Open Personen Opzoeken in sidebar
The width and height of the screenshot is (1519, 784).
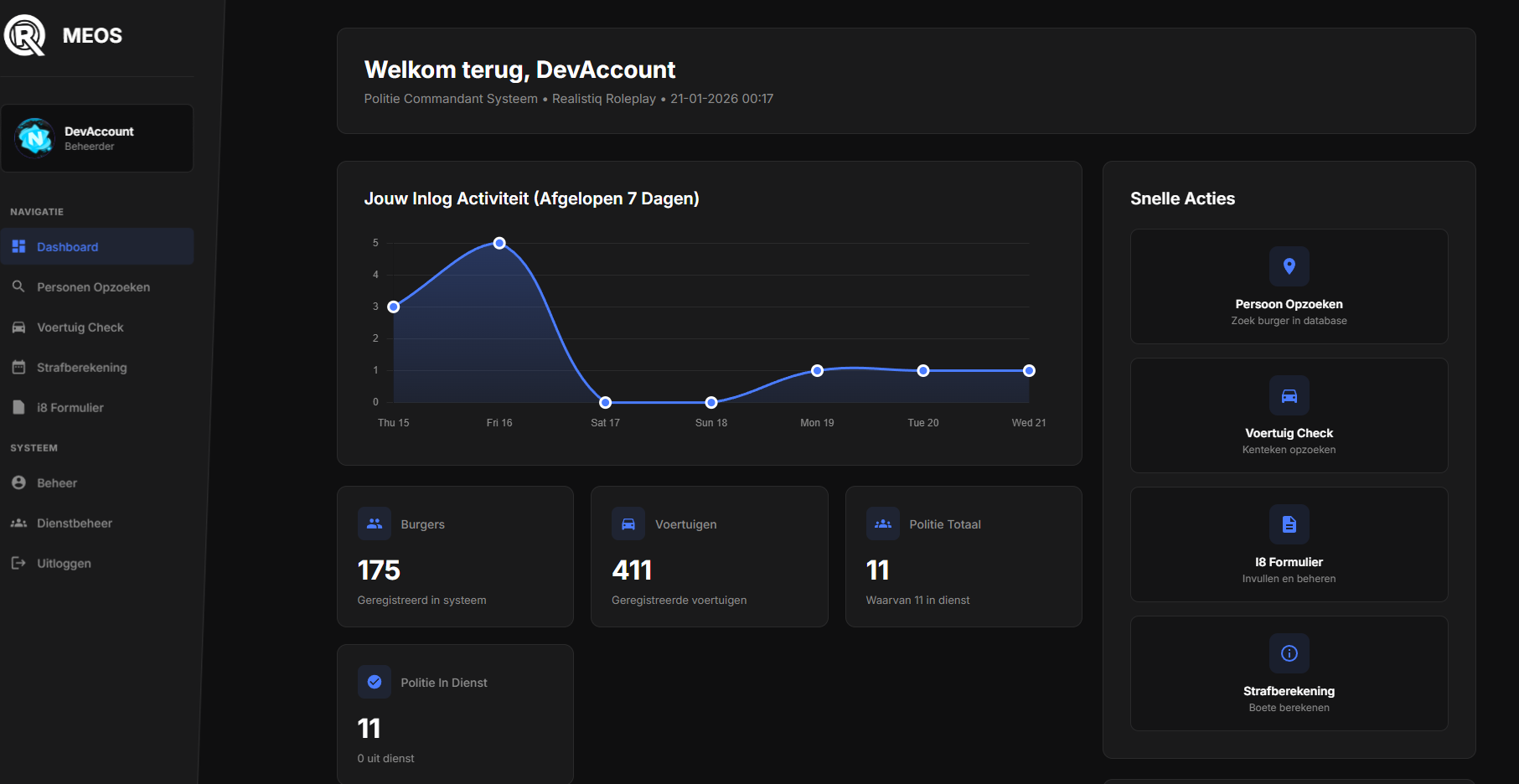93,287
